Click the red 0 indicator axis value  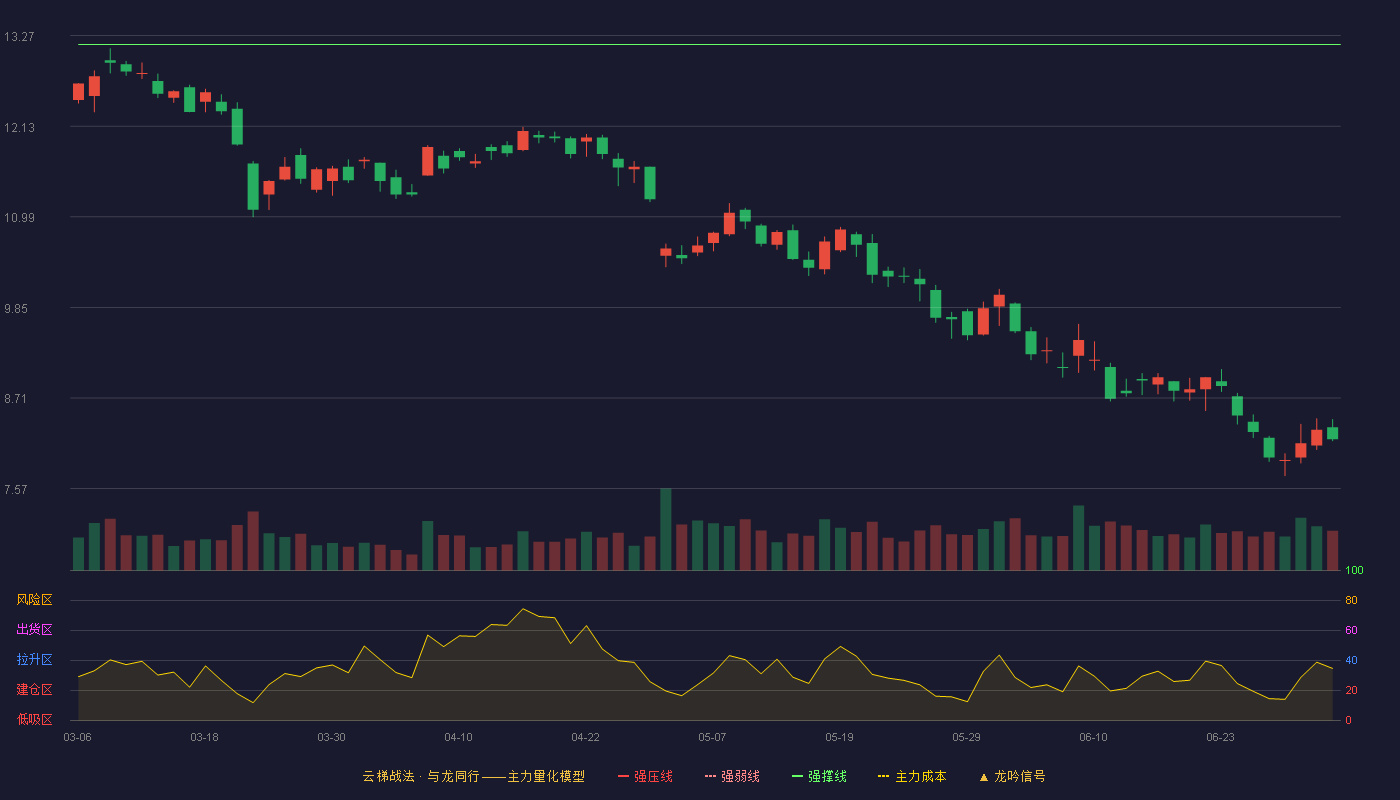pos(1348,720)
